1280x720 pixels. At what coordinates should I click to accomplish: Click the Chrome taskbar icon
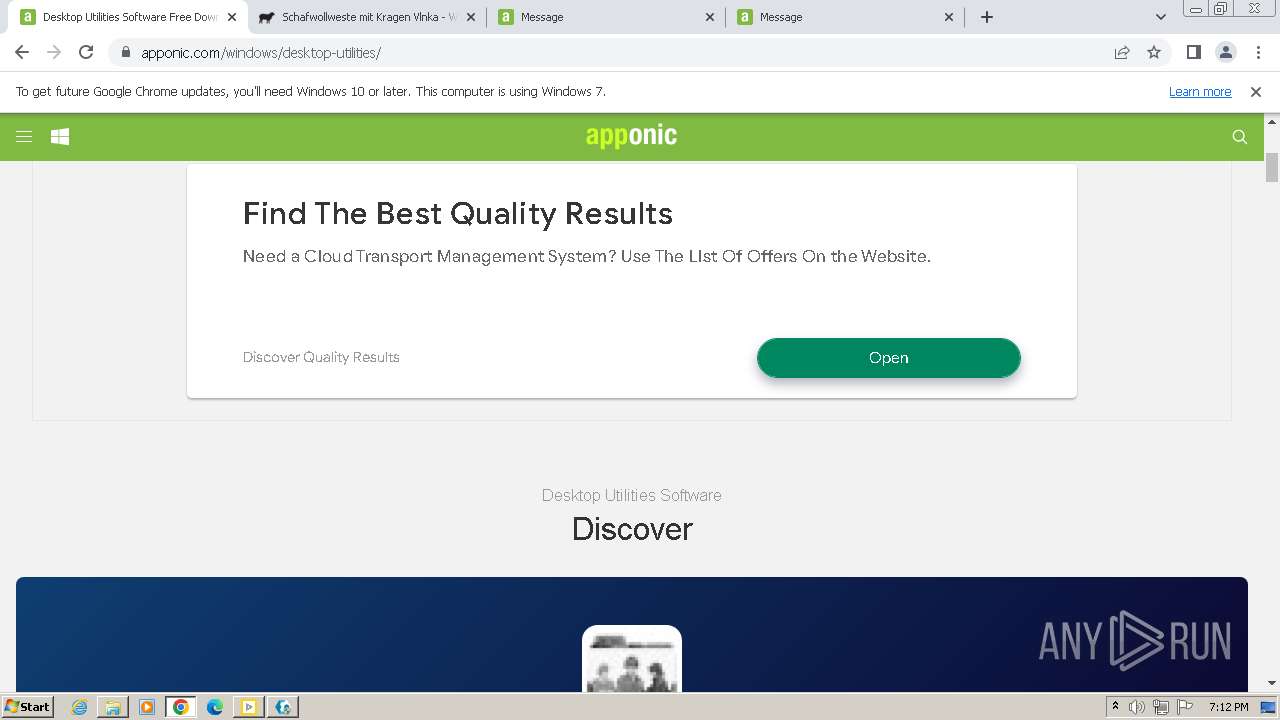(x=181, y=707)
